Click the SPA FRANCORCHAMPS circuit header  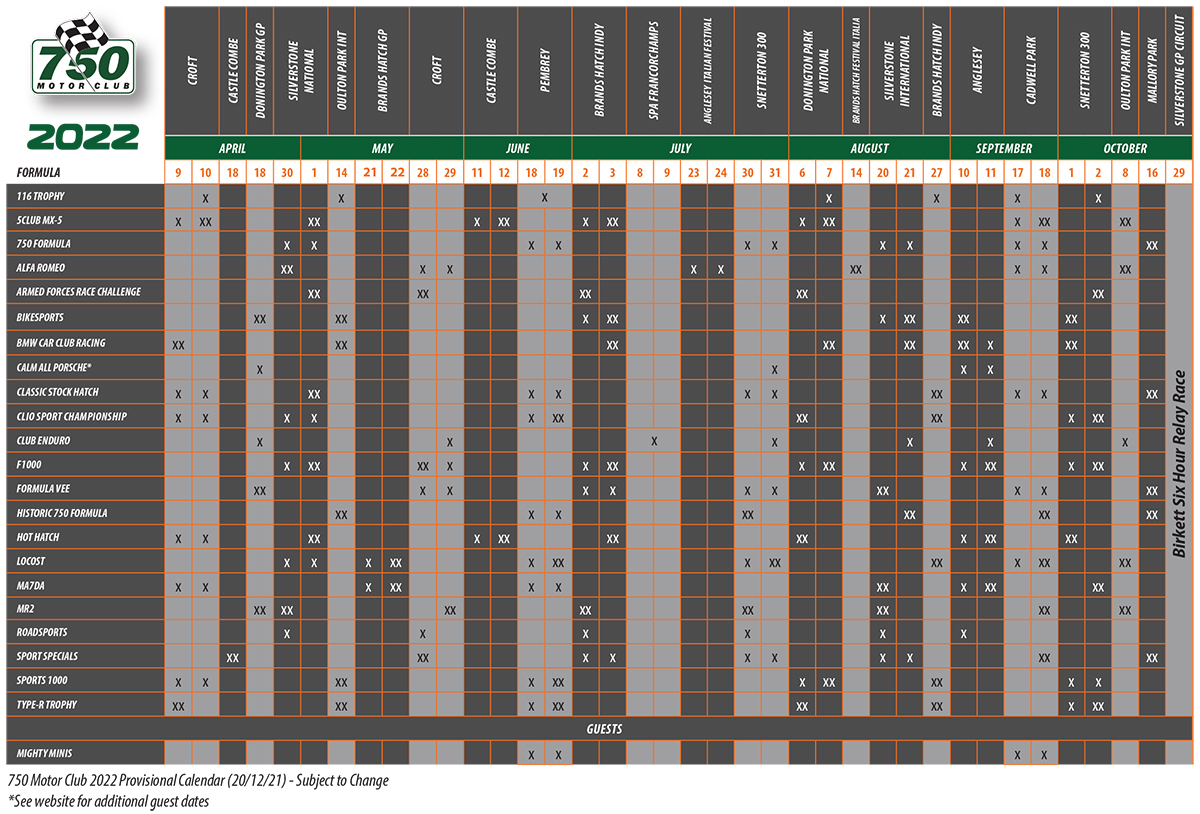pos(653,72)
